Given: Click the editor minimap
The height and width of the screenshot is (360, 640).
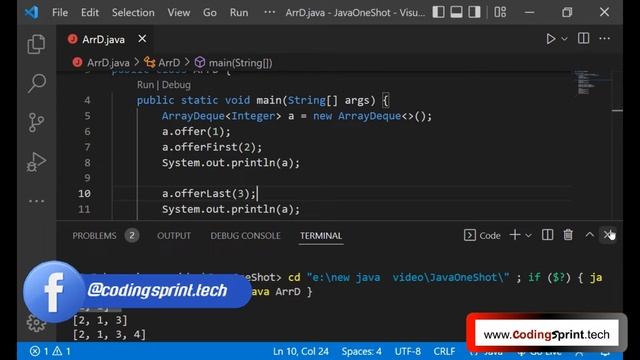Looking at the screenshot, I should [x=588, y=82].
